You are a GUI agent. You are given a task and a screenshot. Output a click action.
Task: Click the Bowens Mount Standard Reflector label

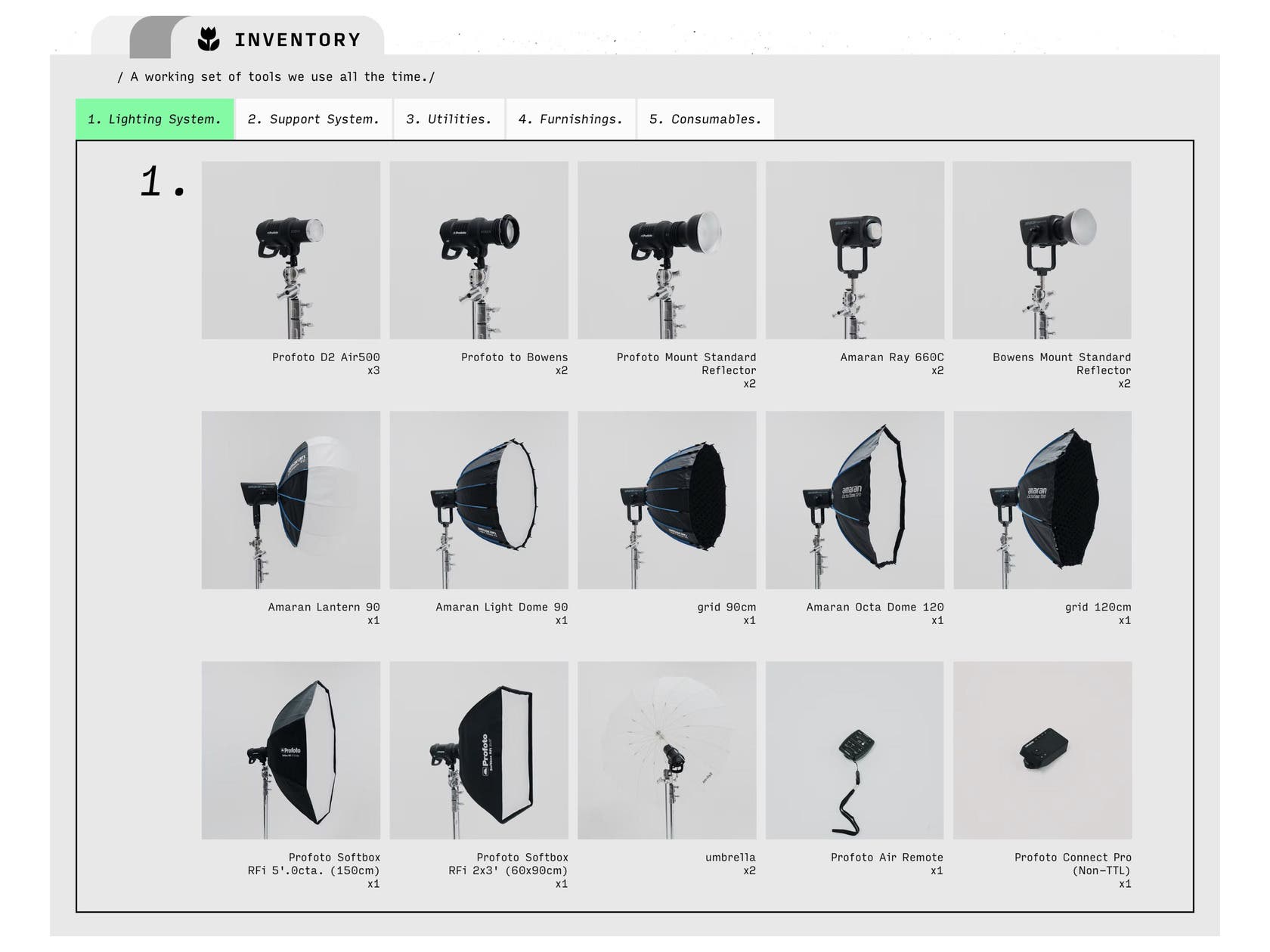[1061, 363]
